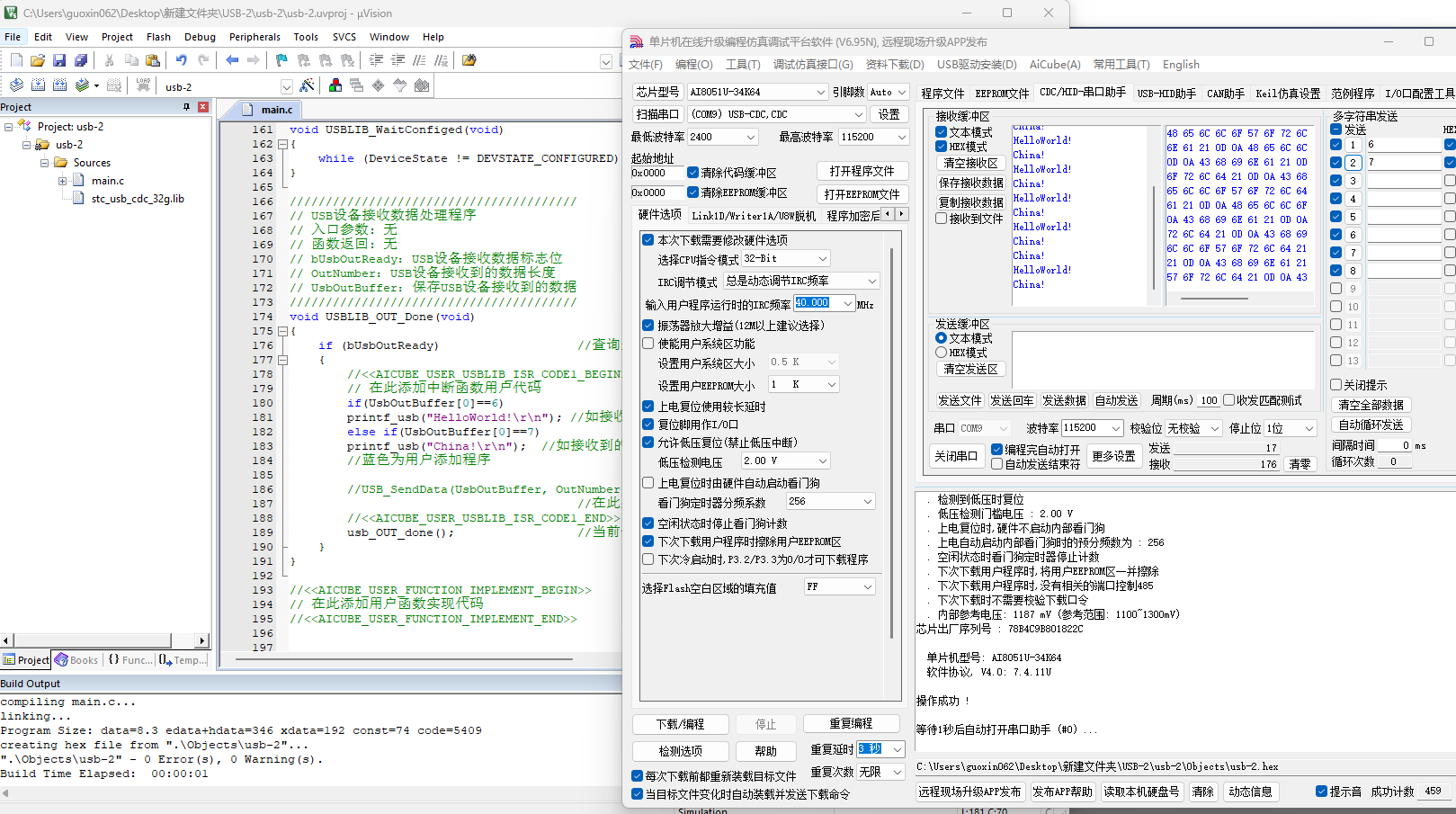Open the 最高波特率 115200 dropdown
The image size is (1456, 814).
point(873,137)
